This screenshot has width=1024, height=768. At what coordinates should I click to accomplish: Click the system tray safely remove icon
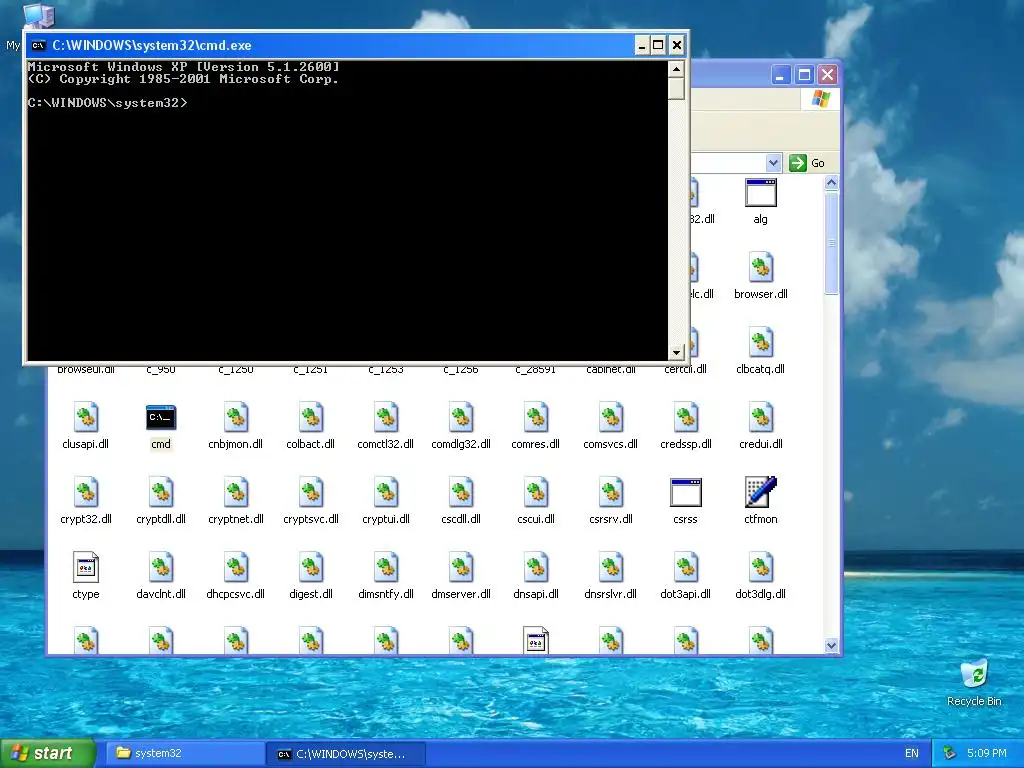click(x=950, y=754)
